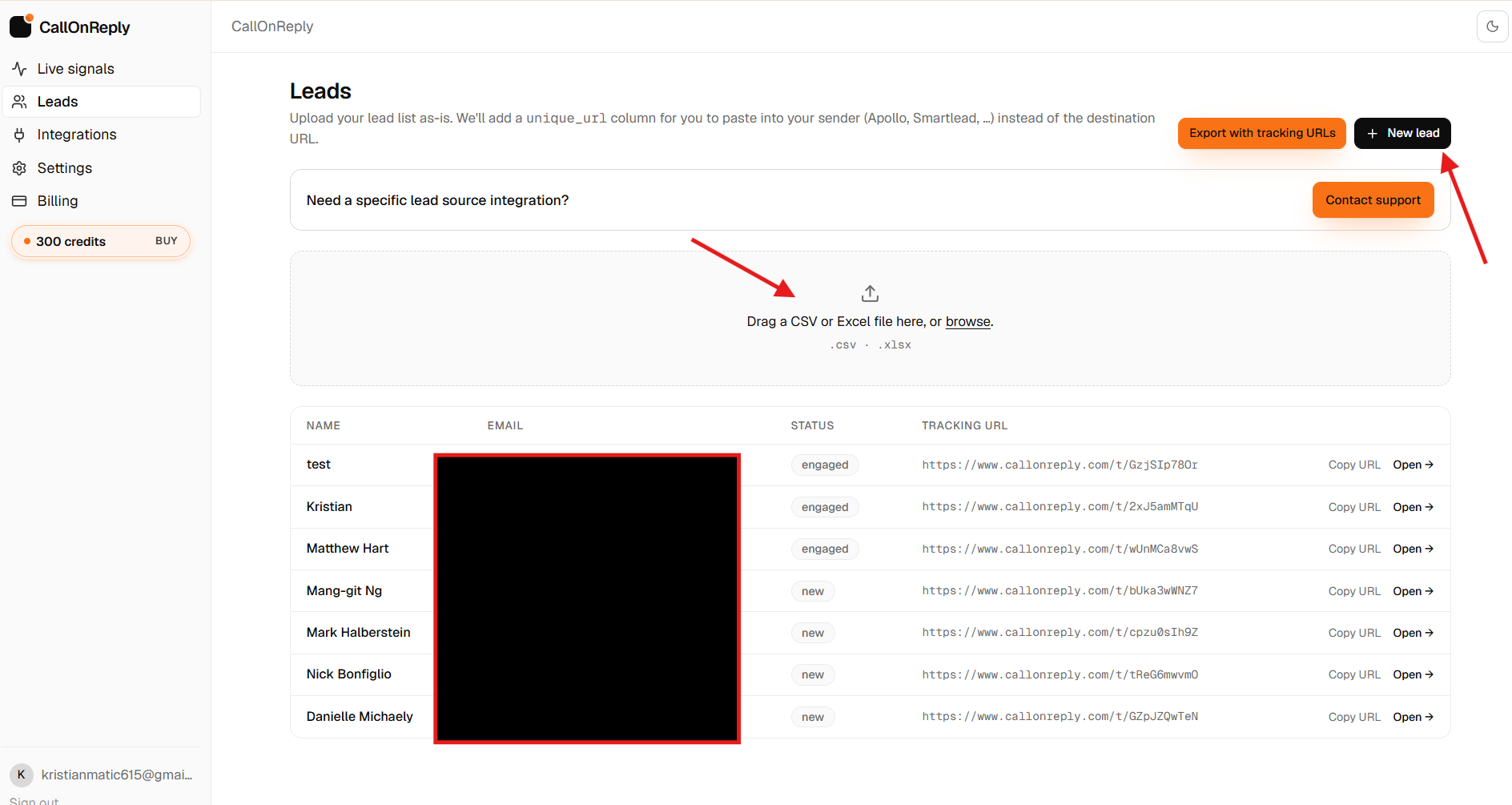The width and height of the screenshot is (1512, 805).
Task: Go to Integrations
Action: tap(102, 135)
